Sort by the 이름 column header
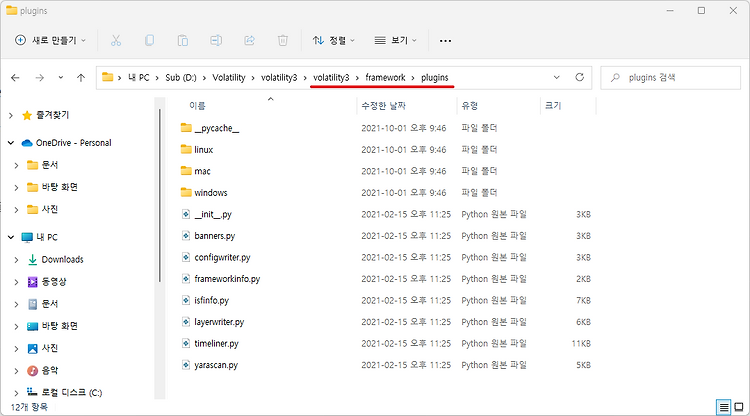 (197, 106)
